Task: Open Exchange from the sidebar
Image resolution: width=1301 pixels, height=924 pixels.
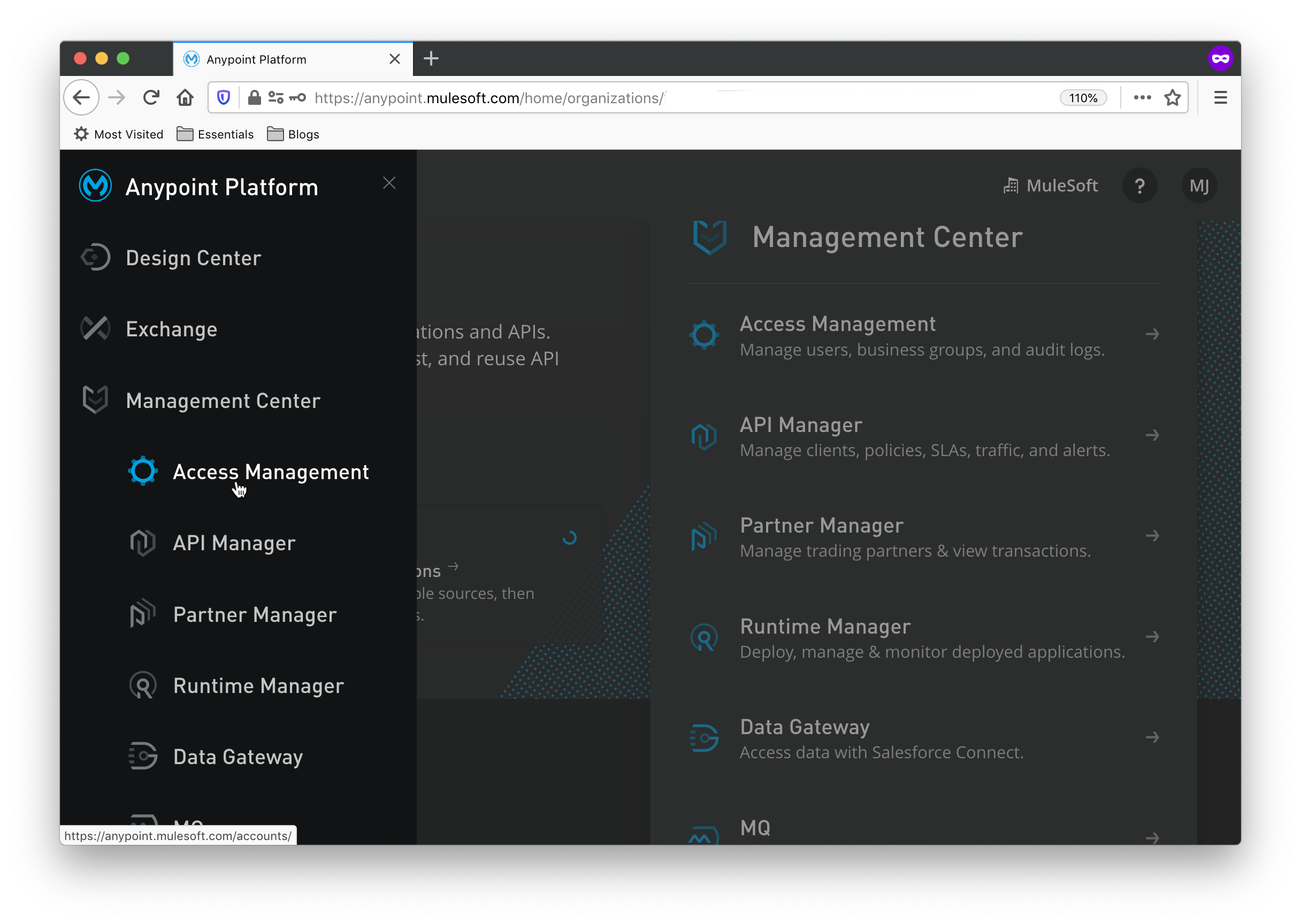Action: [171, 329]
